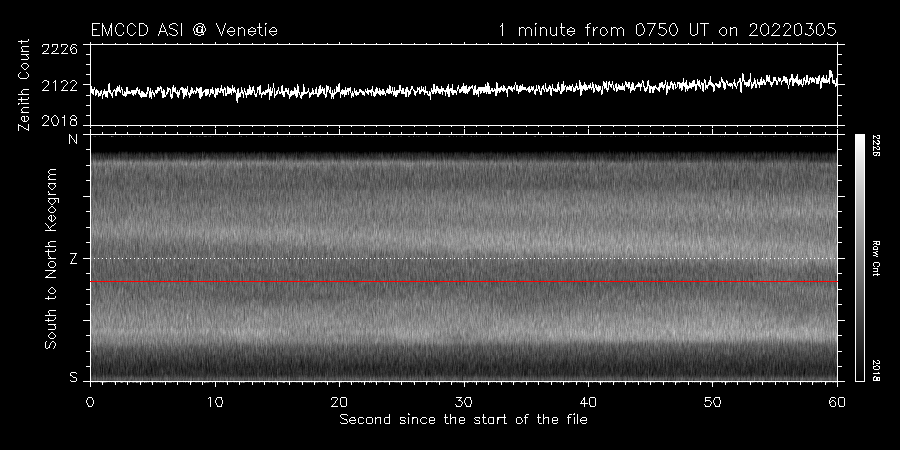Click the 'EMCCD ASI @ Venetie' title text

[x=184, y=30]
